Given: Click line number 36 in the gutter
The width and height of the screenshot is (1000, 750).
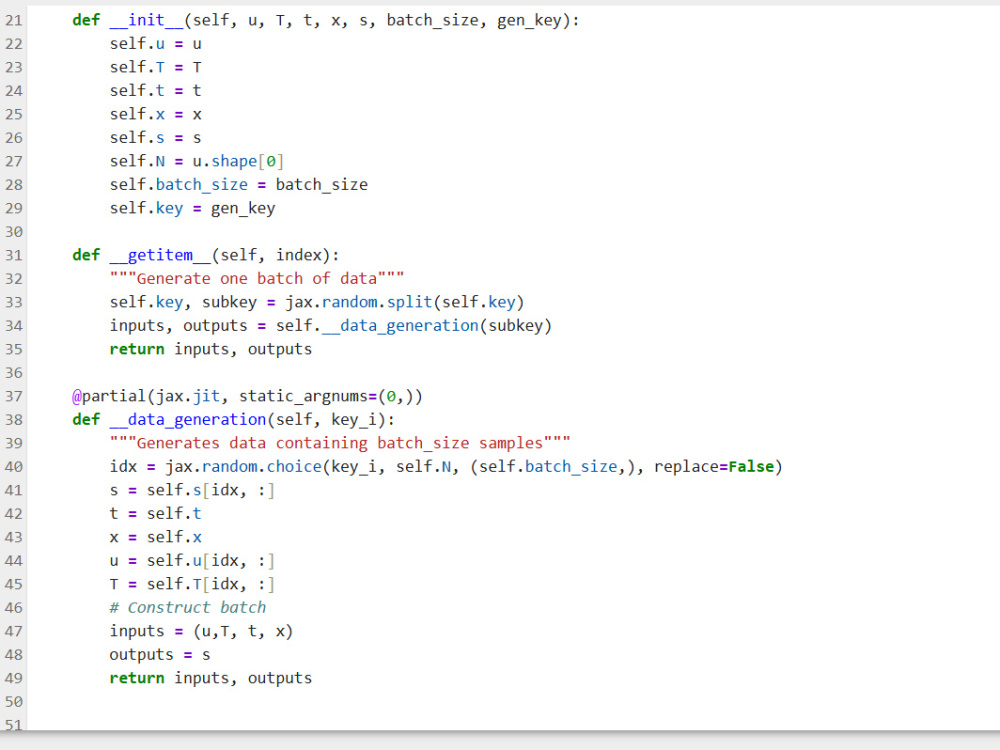Looking at the screenshot, I should point(13,372).
